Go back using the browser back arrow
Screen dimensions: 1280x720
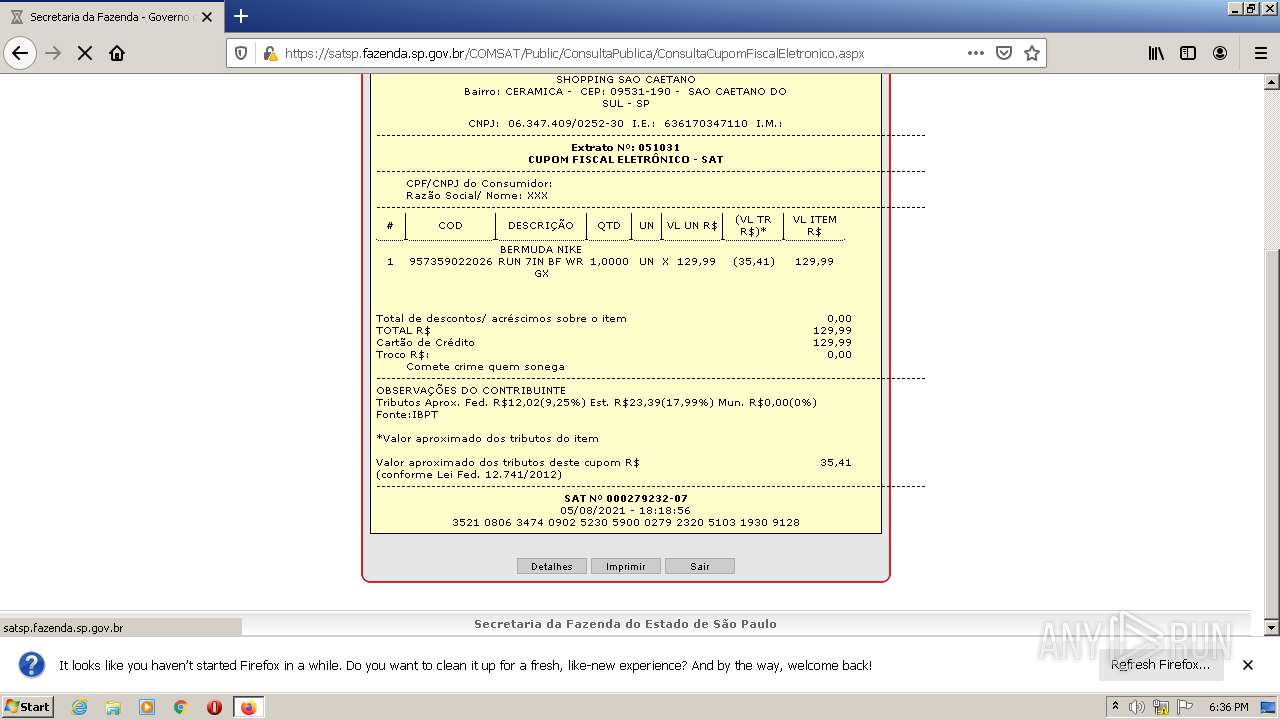tap(20, 53)
